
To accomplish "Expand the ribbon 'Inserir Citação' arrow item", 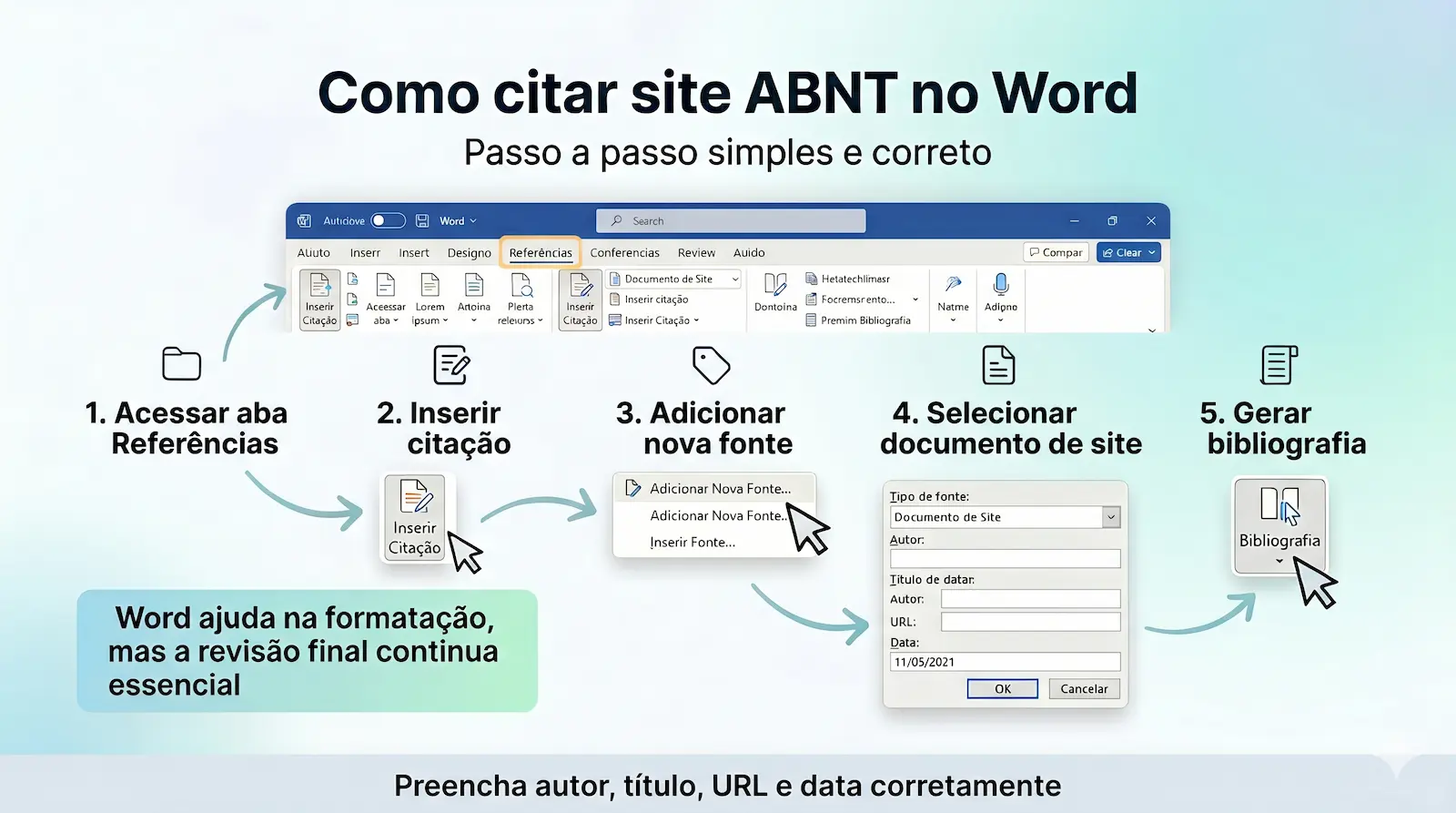I will [x=697, y=320].
